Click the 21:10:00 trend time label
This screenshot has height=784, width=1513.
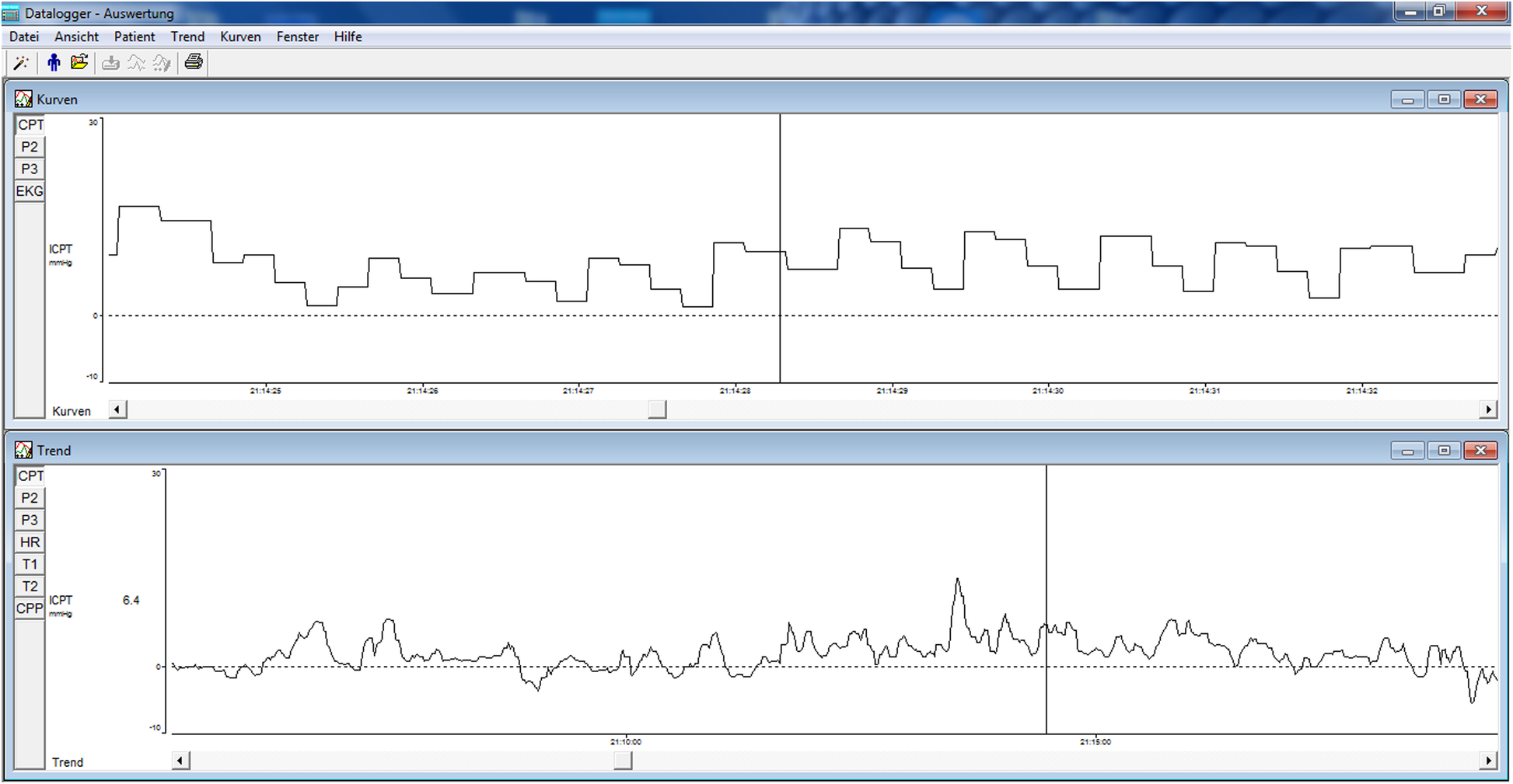[x=626, y=742]
